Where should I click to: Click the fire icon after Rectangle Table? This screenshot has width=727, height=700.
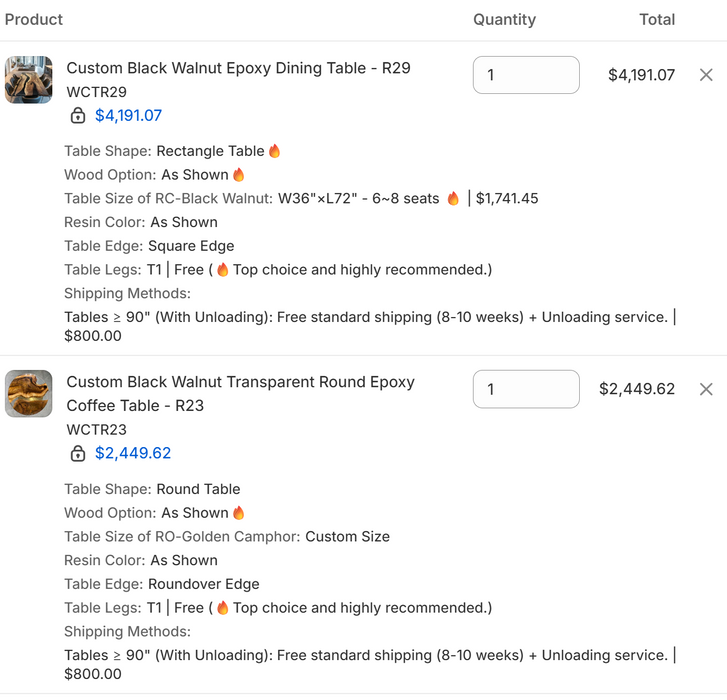coord(274,151)
